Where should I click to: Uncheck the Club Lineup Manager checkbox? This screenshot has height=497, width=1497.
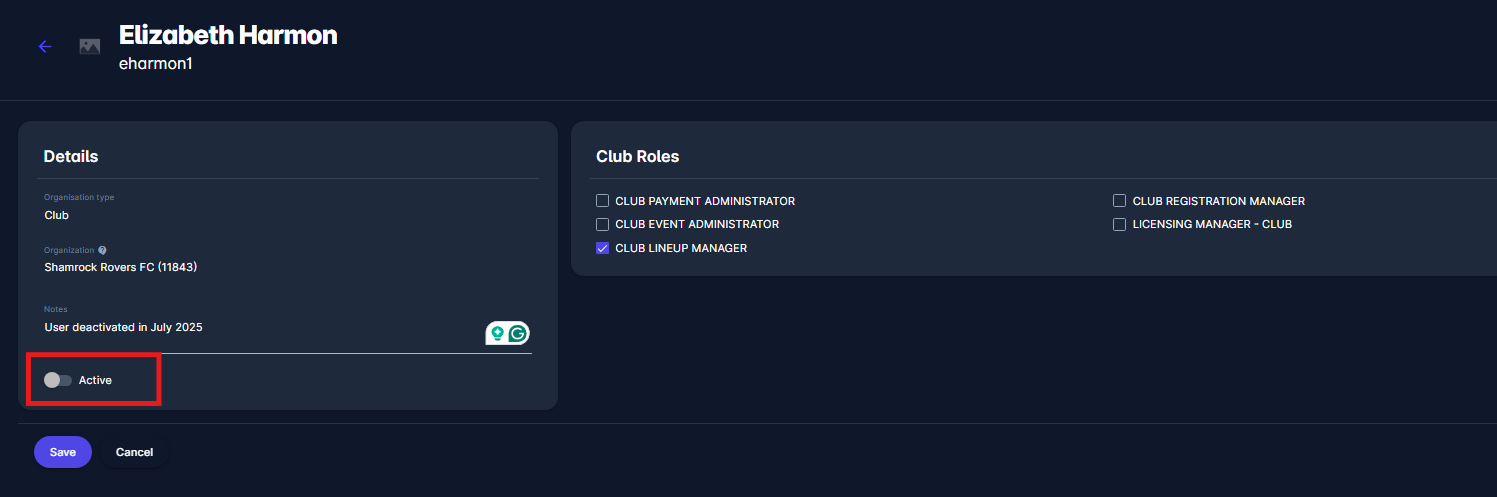pos(603,248)
